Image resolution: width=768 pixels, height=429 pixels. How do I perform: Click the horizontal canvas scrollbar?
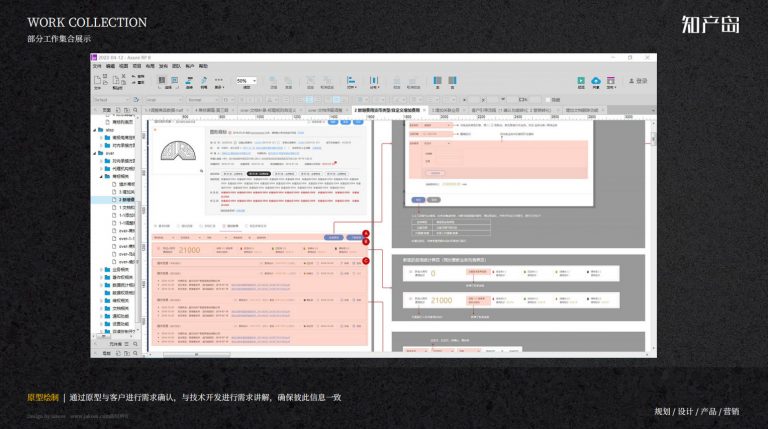pyautogui.click(x=196, y=355)
